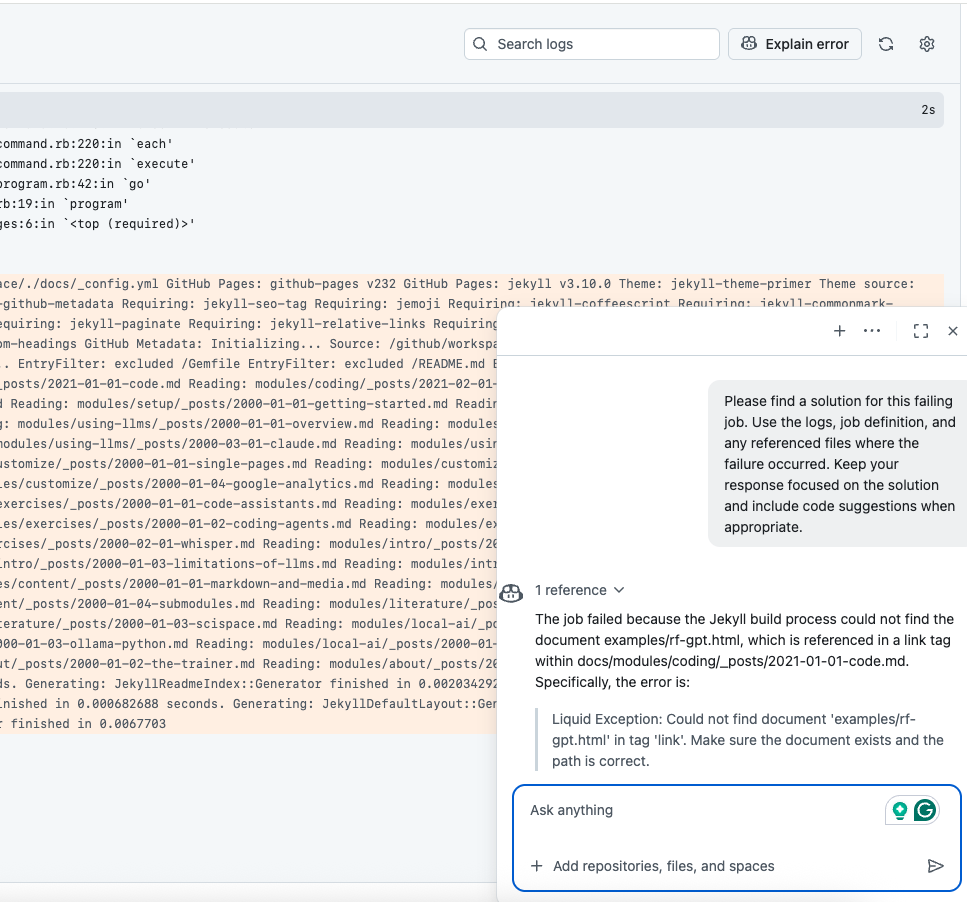Screen dimensions: 967x902
Task: Click the Explain error button
Action: [795, 44]
